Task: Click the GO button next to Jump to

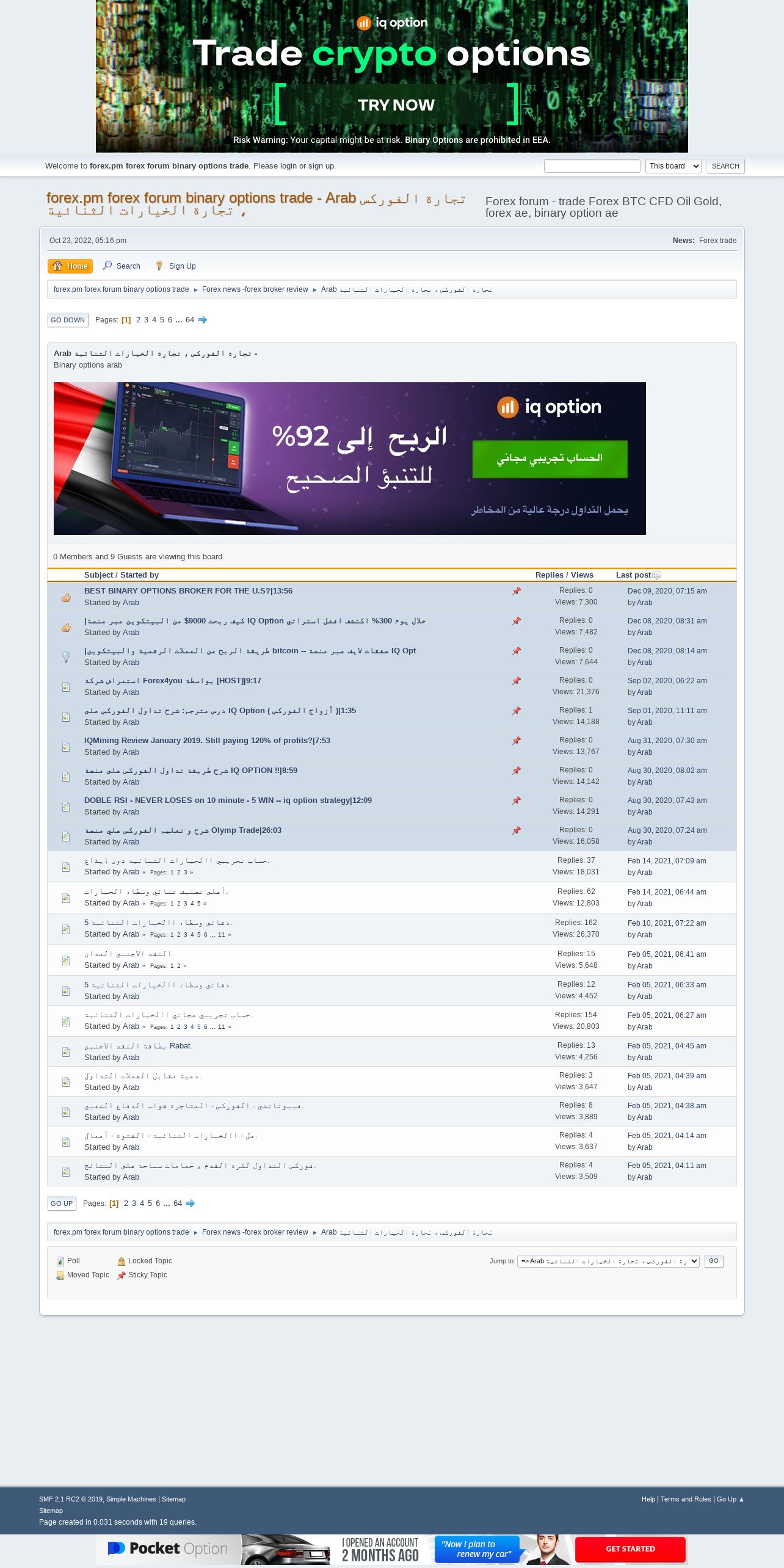Action: (714, 1261)
